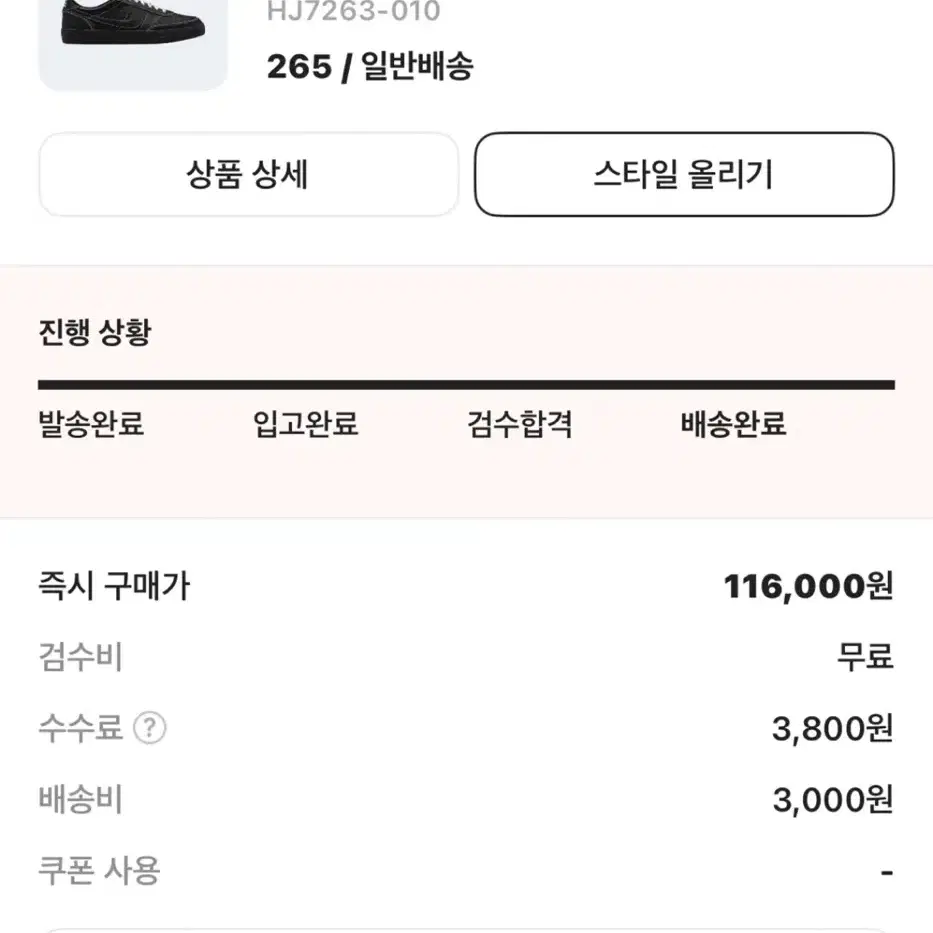This screenshot has height=933, width=933.
Task: Select the 배송완료 progress step
Action: (x=734, y=424)
